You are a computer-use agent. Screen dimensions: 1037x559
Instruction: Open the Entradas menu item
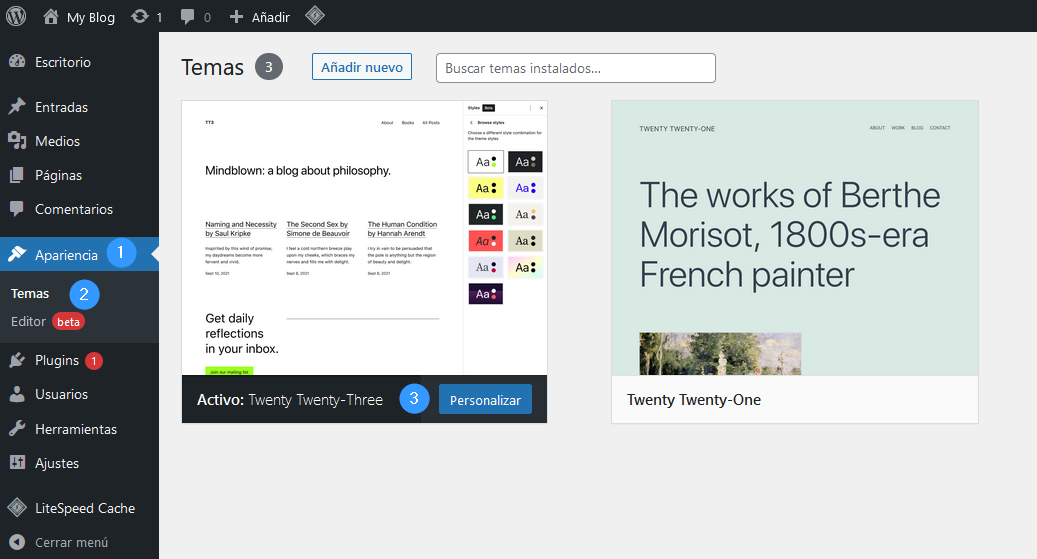pyautogui.click(x=79, y=107)
